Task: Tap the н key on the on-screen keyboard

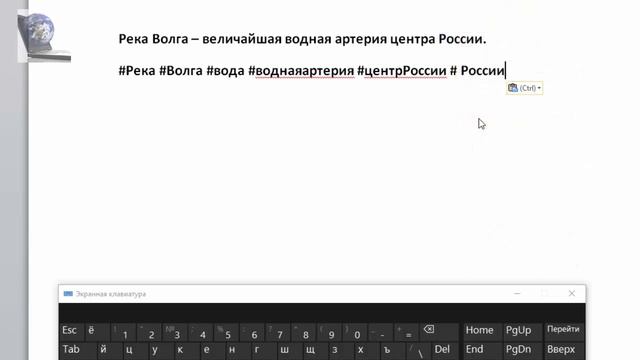Action: coord(238,351)
